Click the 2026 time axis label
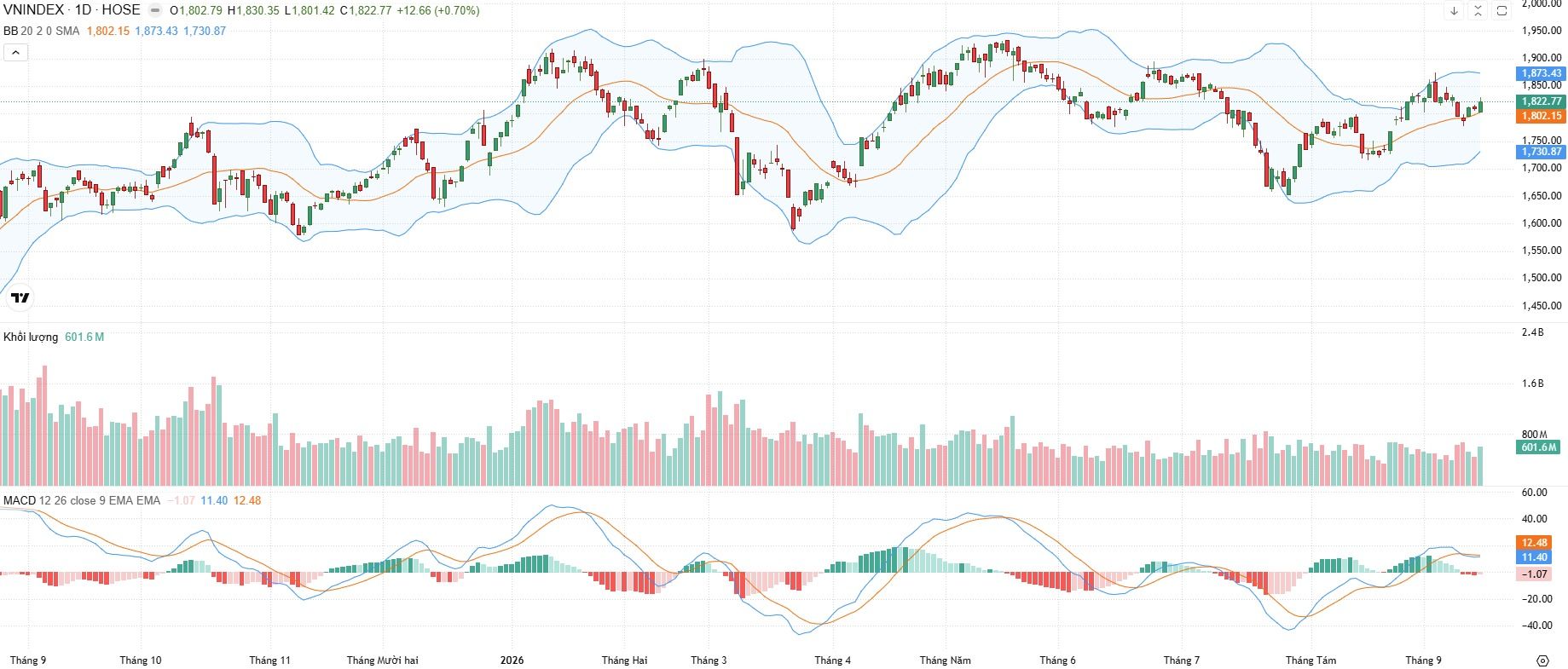Image resolution: width=1568 pixels, height=669 pixels. (x=512, y=660)
